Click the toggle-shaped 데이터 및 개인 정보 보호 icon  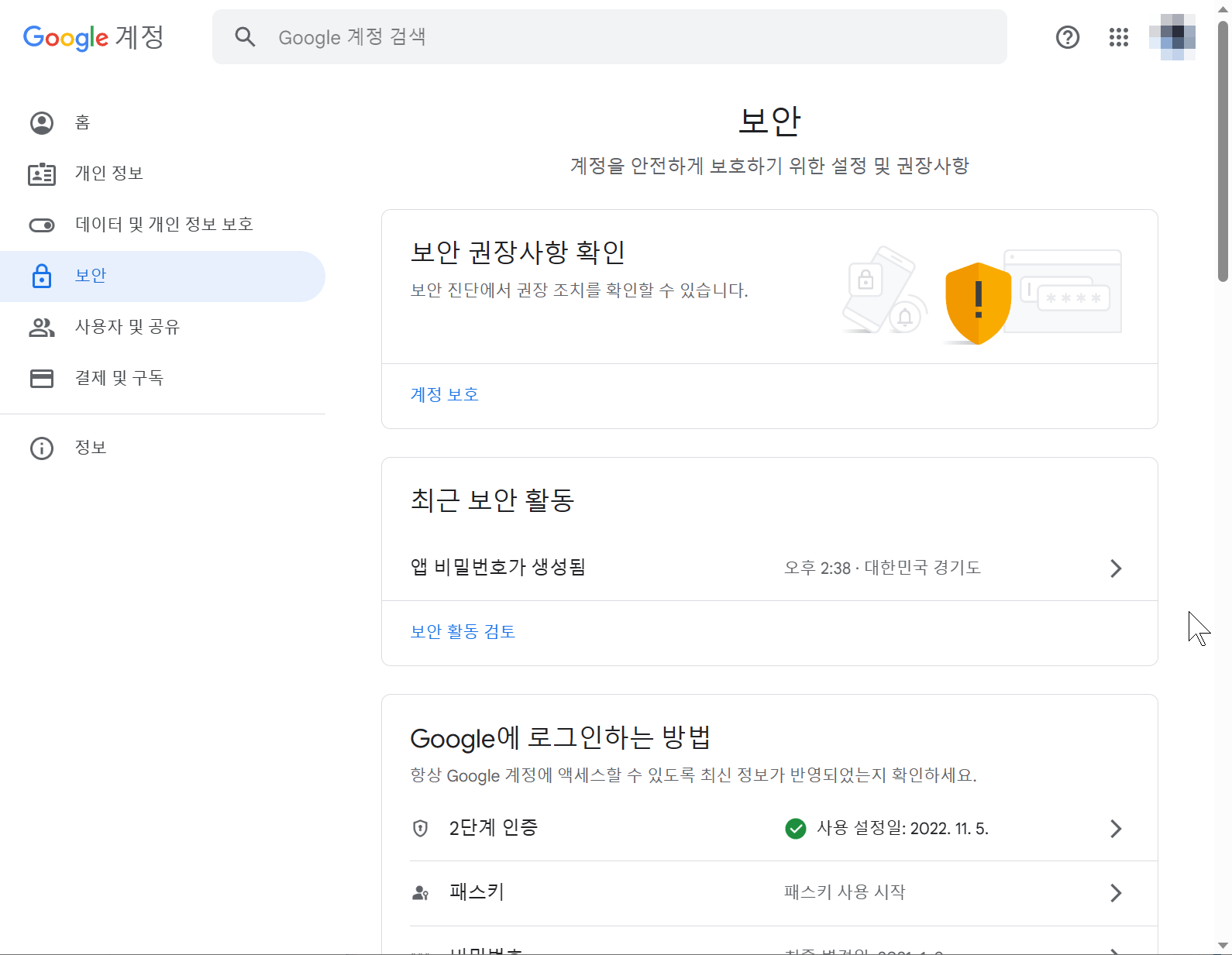tap(42, 225)
